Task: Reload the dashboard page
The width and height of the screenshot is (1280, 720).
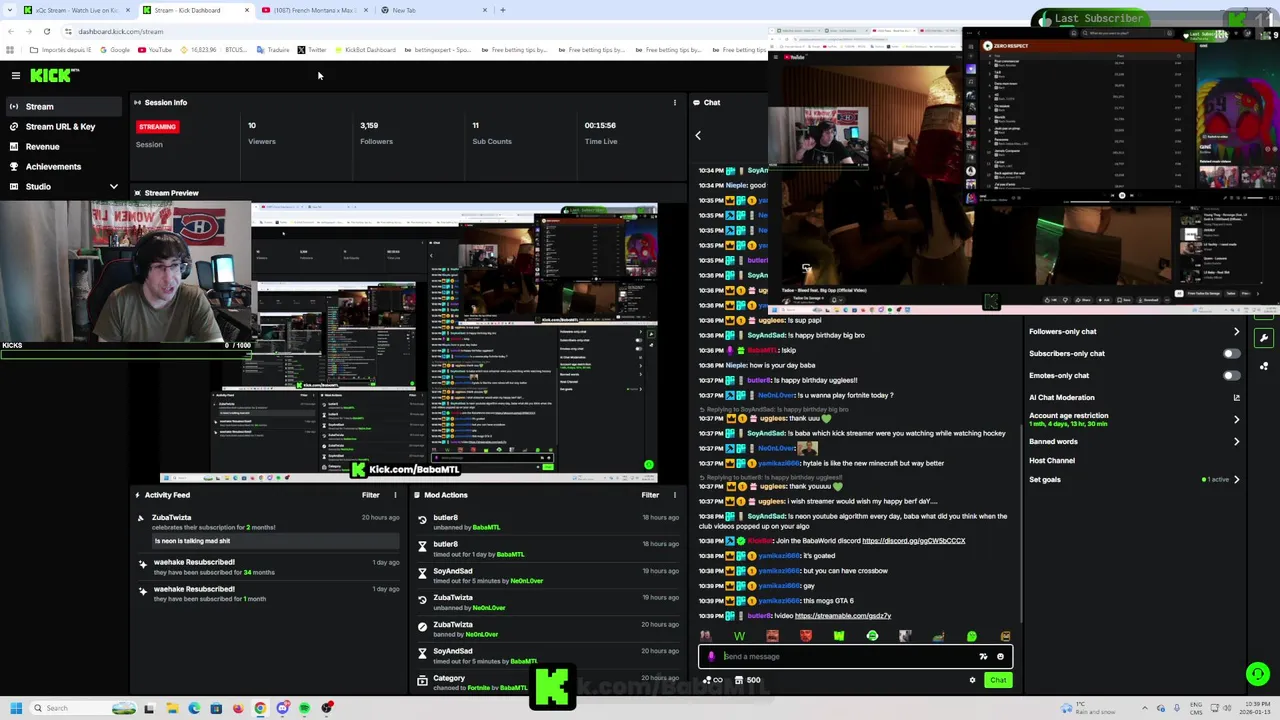Action: point(46,31)
